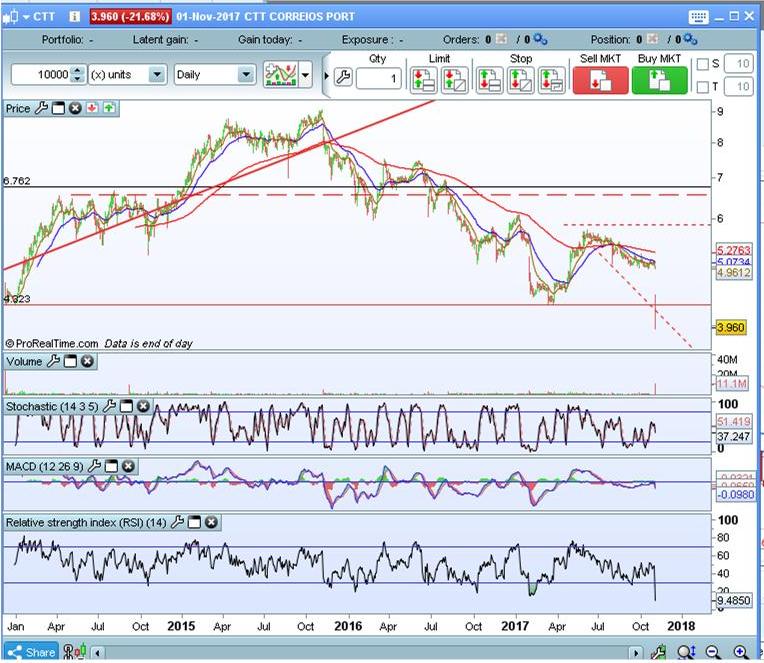764x663 pixels.
Task: Click the 6.762 price level label
Action: coord(17,181)
